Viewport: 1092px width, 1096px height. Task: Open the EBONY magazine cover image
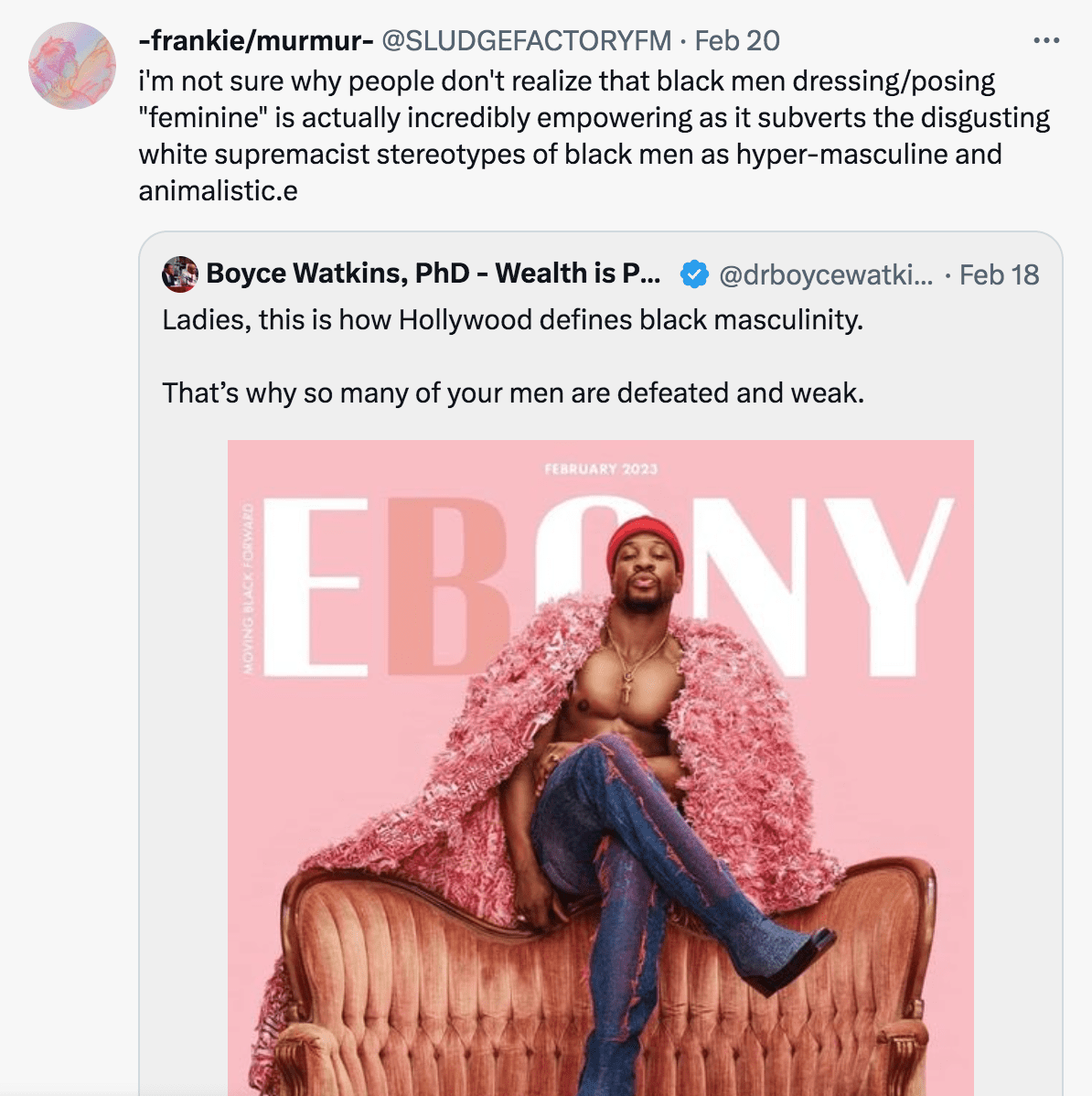tap(601, 768)
